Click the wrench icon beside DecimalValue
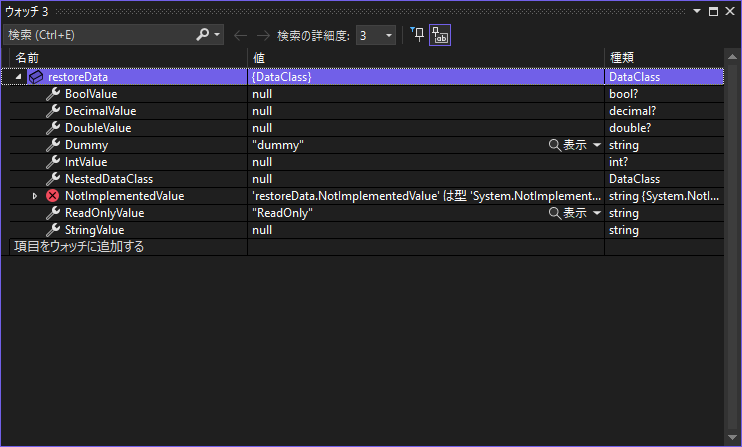 (x=53, y=111)
